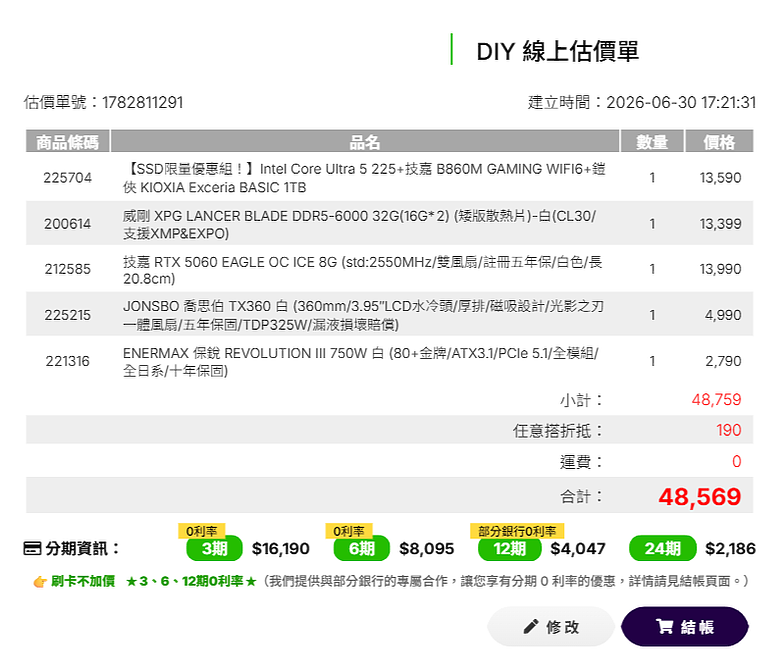
Task: Select the RTX 5060 EAGLE OC ICE row
Action: (x=390, y=269)
